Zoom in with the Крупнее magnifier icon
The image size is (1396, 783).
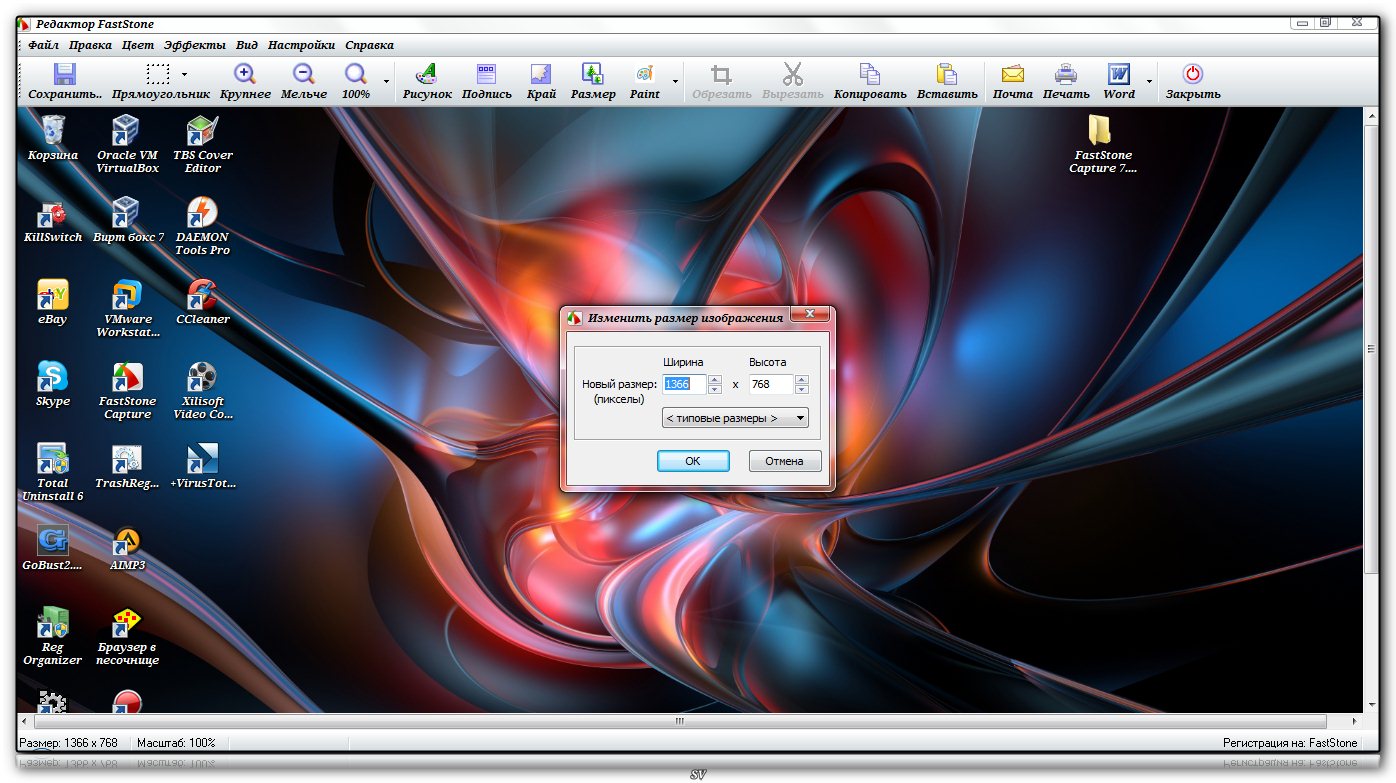click(245, 75)
